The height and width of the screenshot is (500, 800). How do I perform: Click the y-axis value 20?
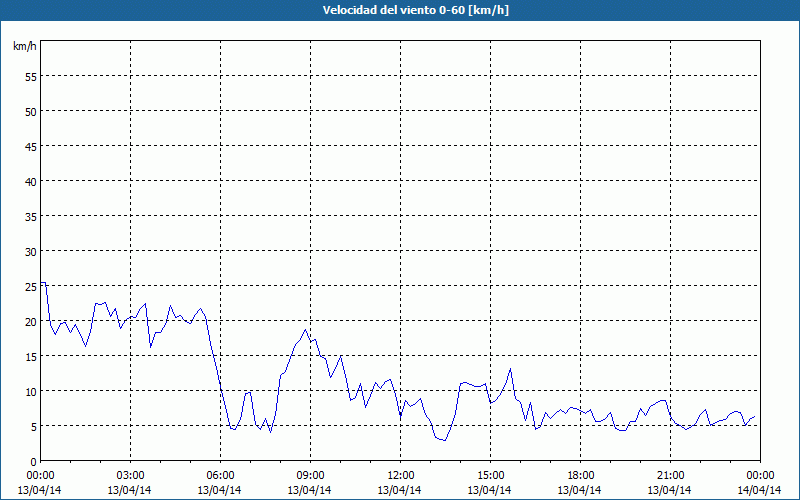pos(31,321)
